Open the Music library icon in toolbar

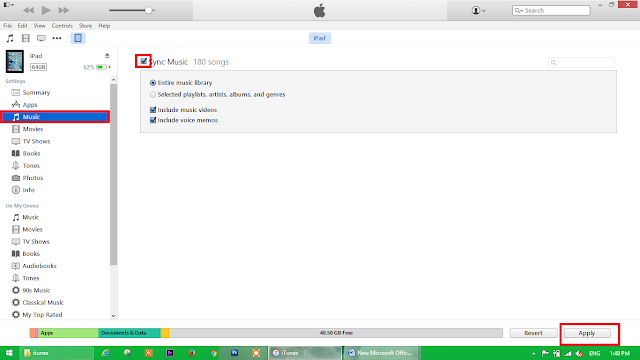(x=10, y=38)
